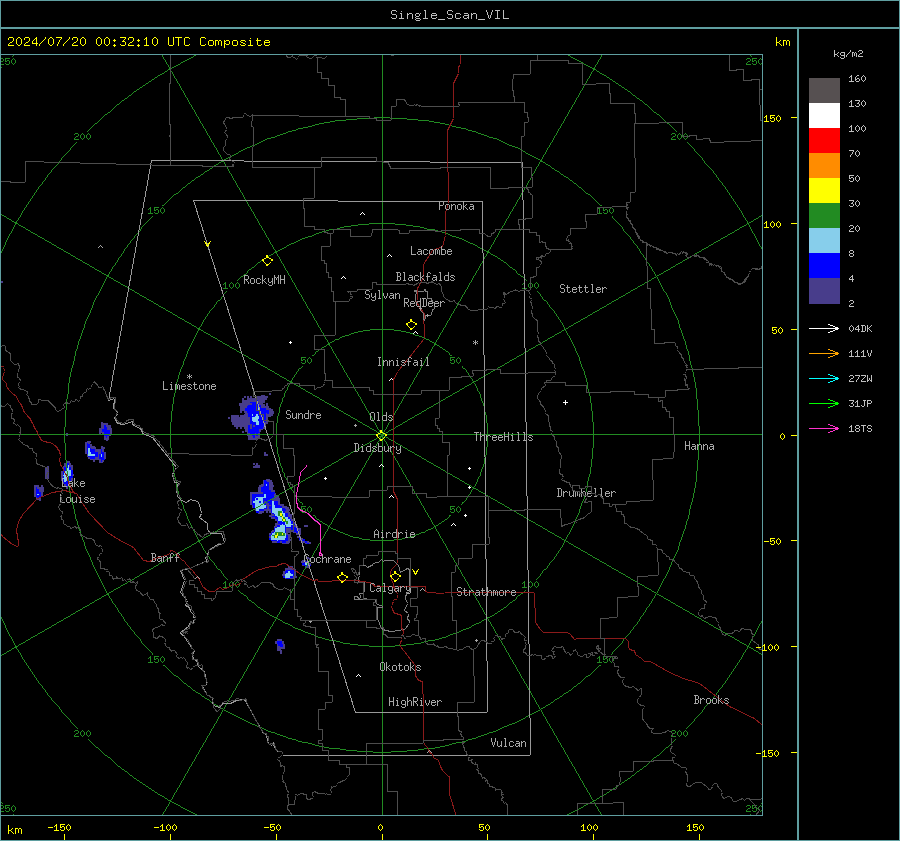Select the Stettler label
Image resolution: width=900 pixels, height=841 pixels.
583,289
